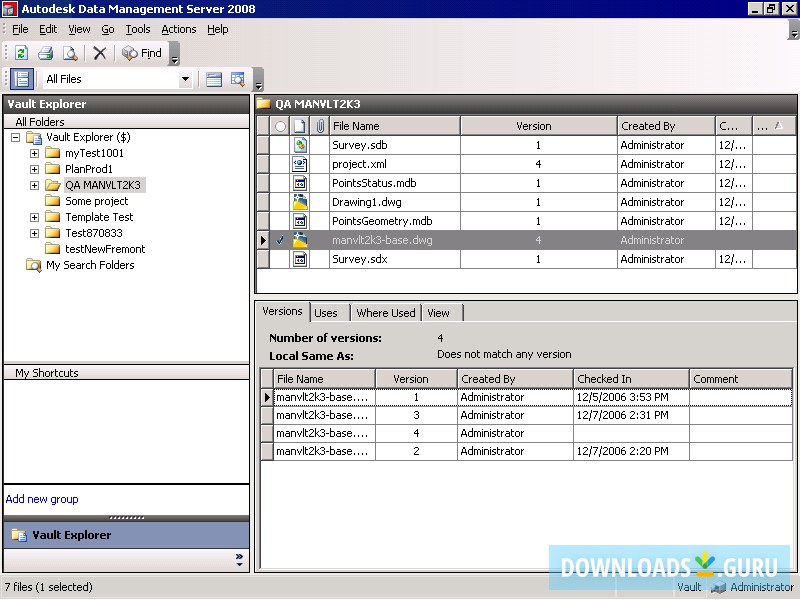Click the attachment paperclip column header

[319, 126]
